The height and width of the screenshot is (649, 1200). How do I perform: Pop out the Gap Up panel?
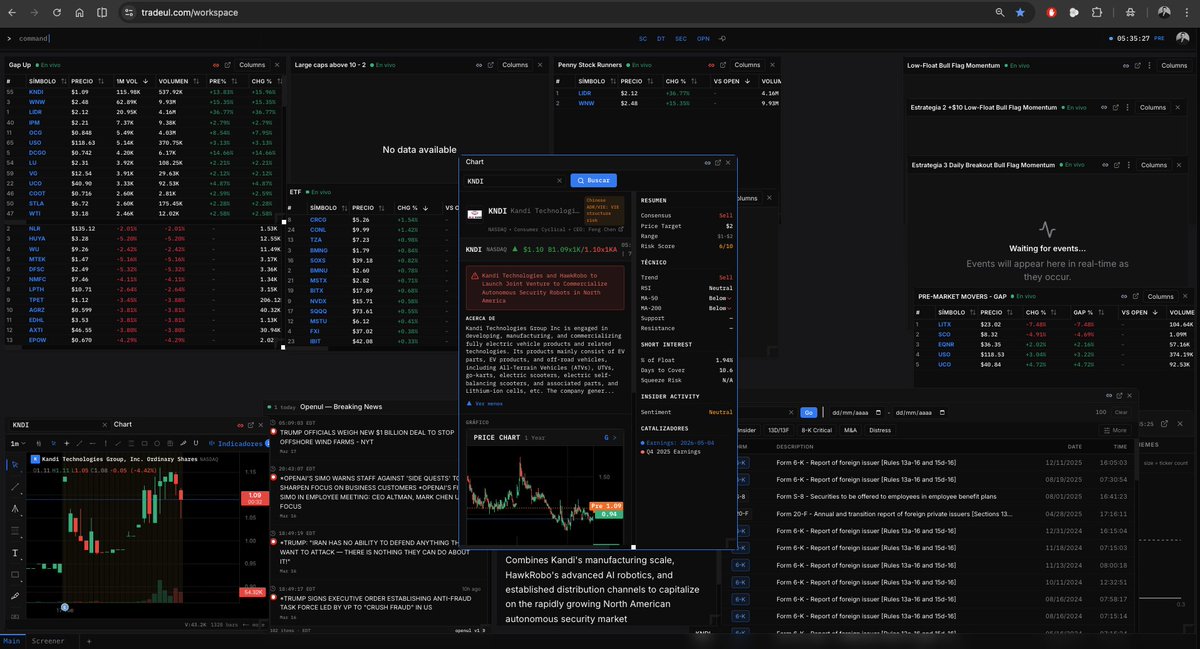click(x=226, y=65)
